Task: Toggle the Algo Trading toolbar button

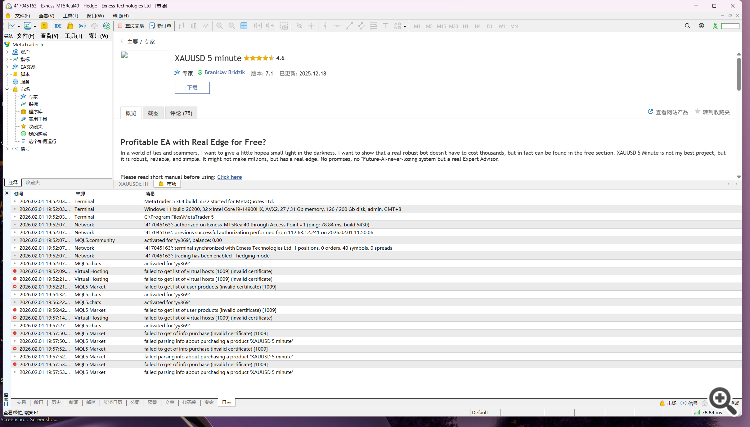Action: coord(132,26)
